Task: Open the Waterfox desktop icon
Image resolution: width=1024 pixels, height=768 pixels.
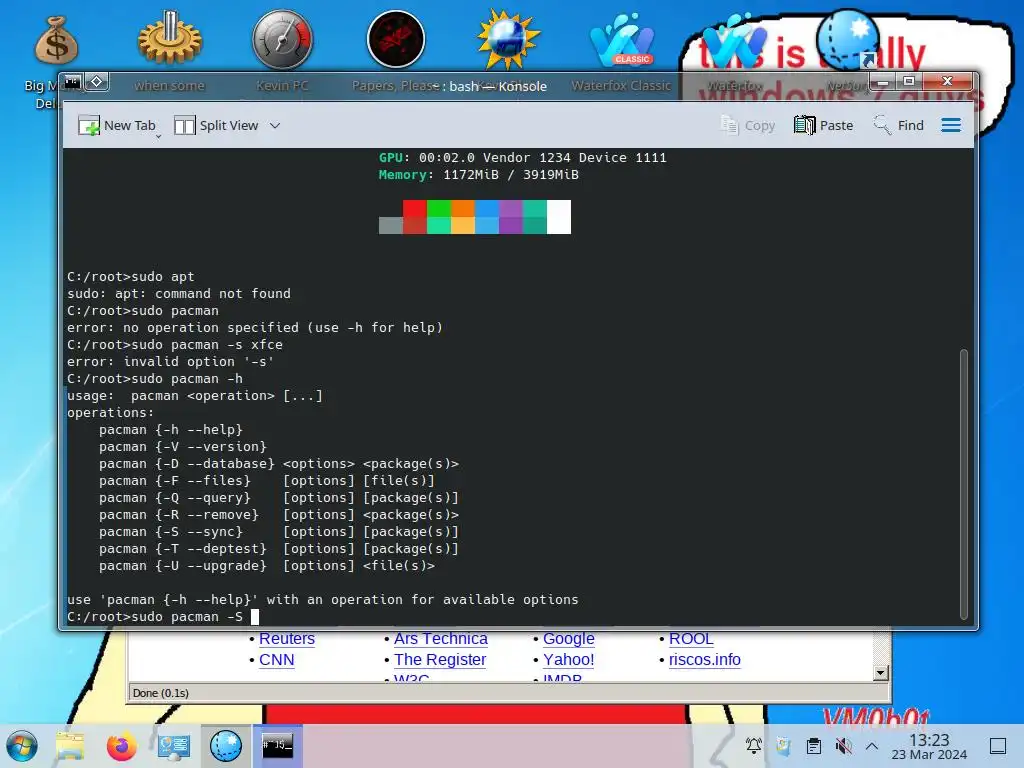Action: coord(734,40)
